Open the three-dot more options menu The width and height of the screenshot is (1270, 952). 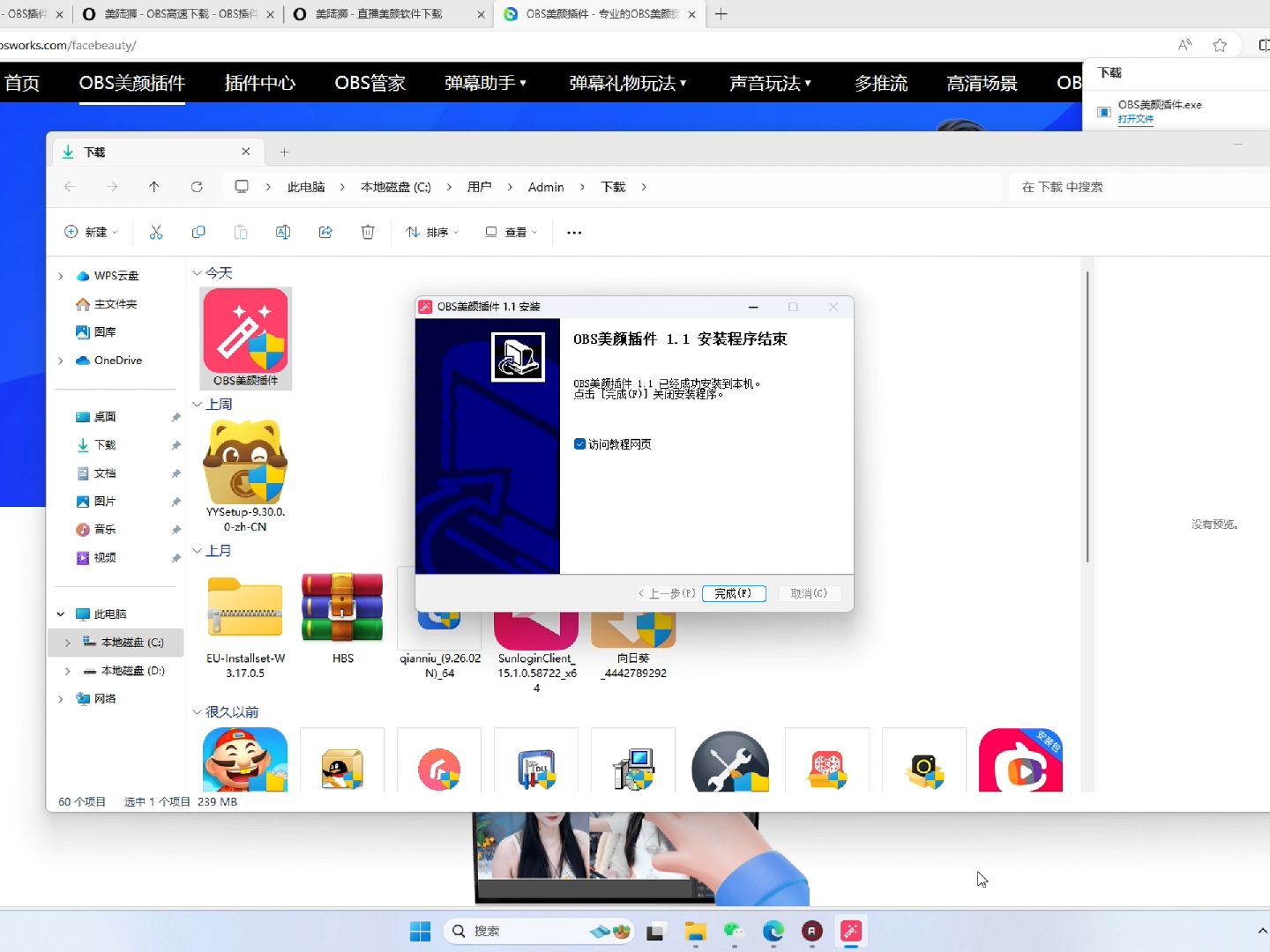(574, 233)
